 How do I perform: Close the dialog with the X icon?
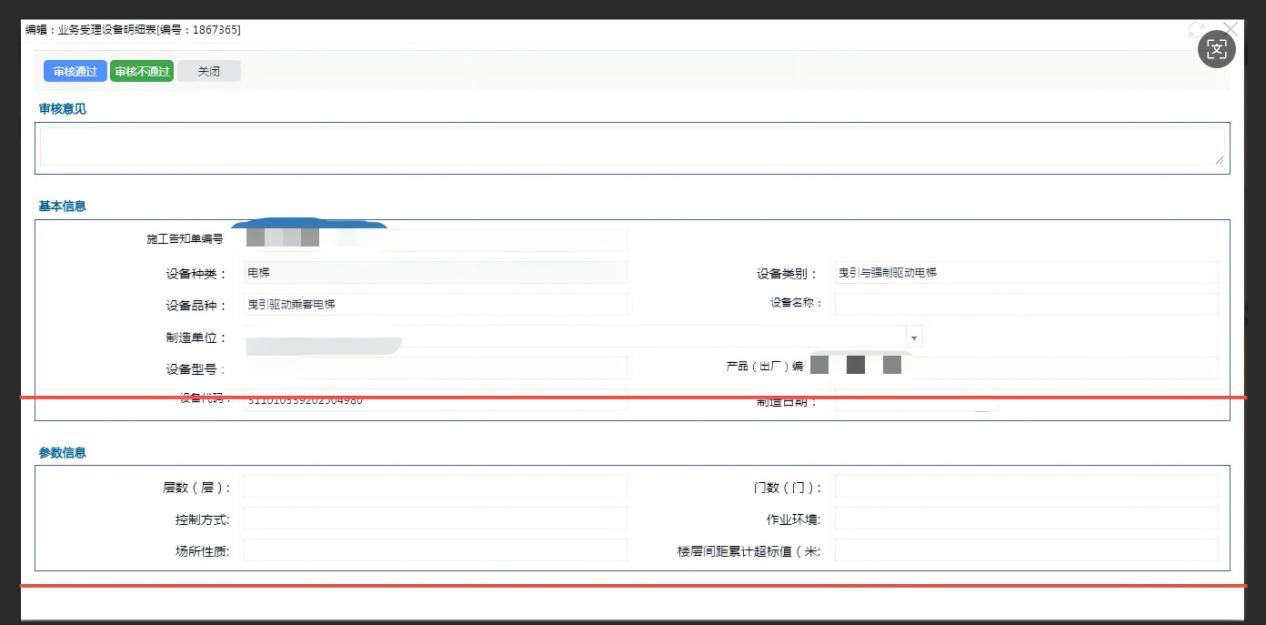click(1231, 29)
